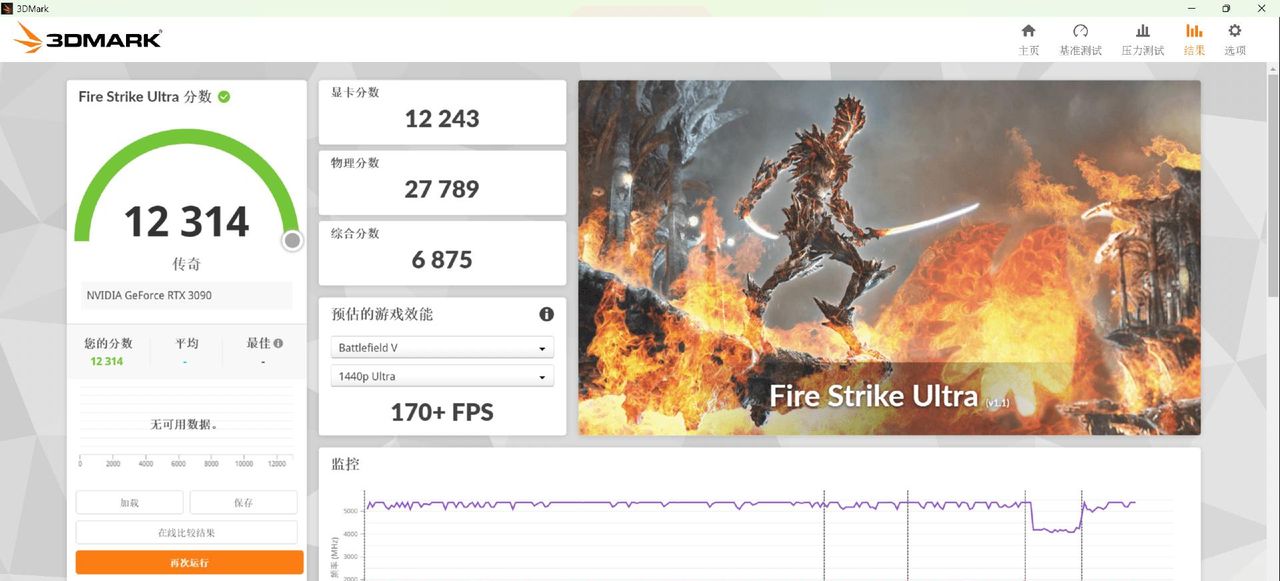The width and height of the screenshot is (1280, 581).
Task: Switch to the Results (结果) tab
Action: click(x=1194, y=40)
